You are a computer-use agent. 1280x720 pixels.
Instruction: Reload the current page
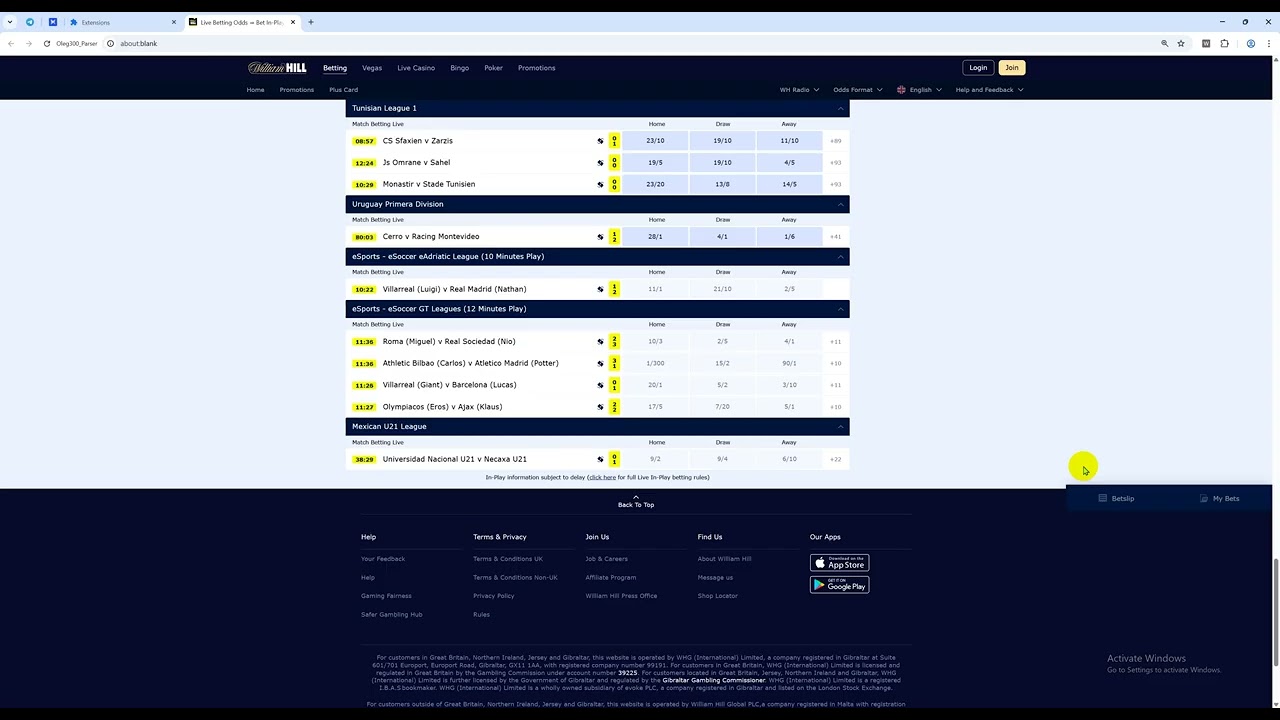(x=46, y=44)
